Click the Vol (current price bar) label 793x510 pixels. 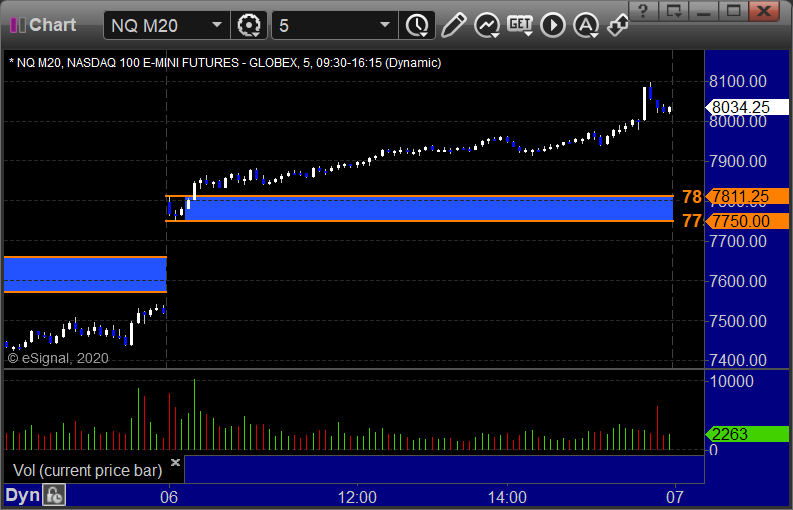point(87,470)
